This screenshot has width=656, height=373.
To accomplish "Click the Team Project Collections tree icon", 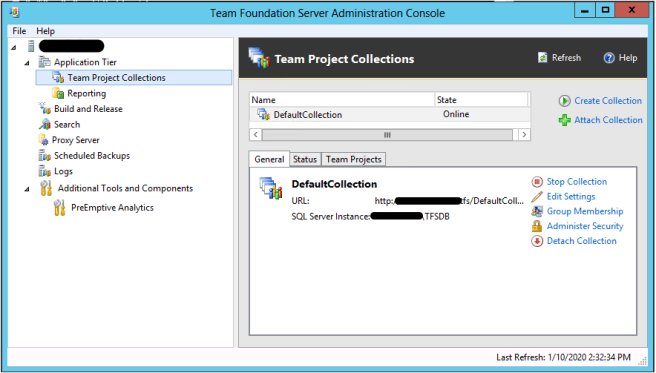I will point(58,77).
